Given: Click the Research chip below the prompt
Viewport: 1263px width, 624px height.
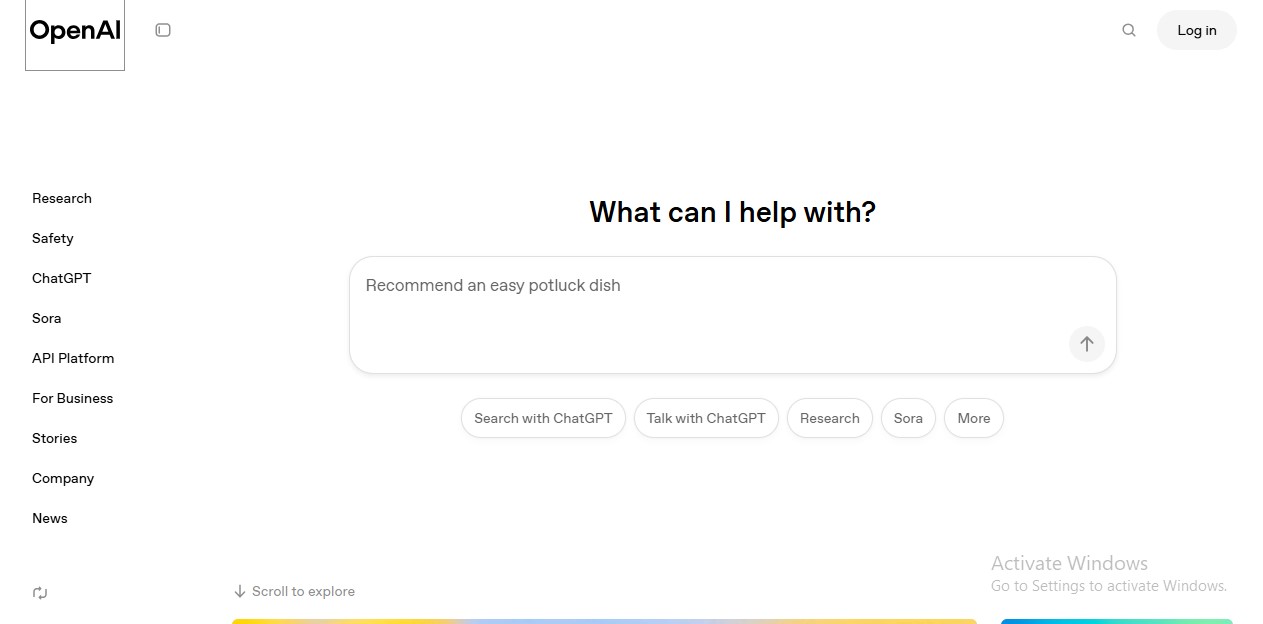Looking at the screenshot, I should (830, 418).
